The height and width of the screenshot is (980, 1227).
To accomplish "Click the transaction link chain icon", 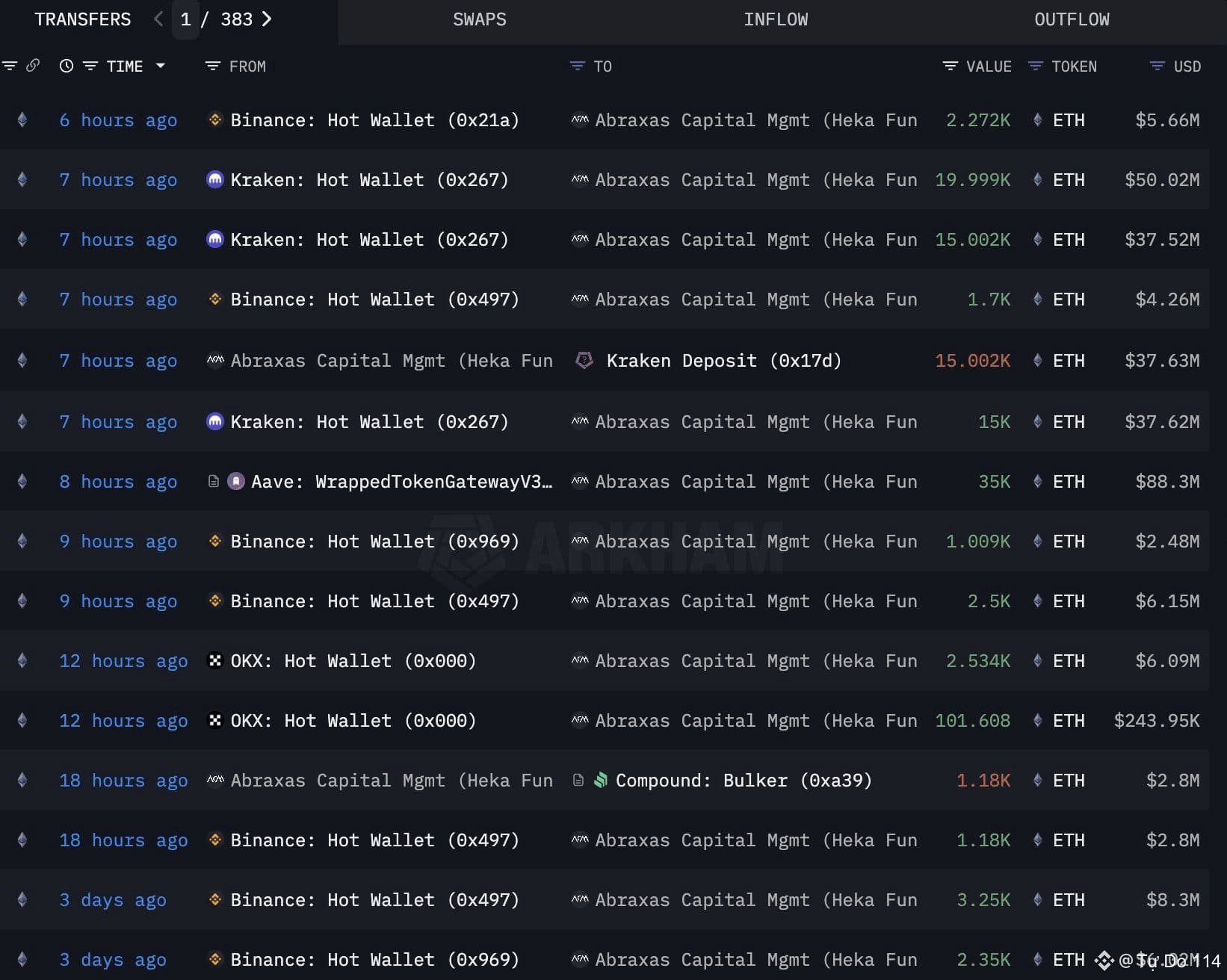I will tap(33, 66).
